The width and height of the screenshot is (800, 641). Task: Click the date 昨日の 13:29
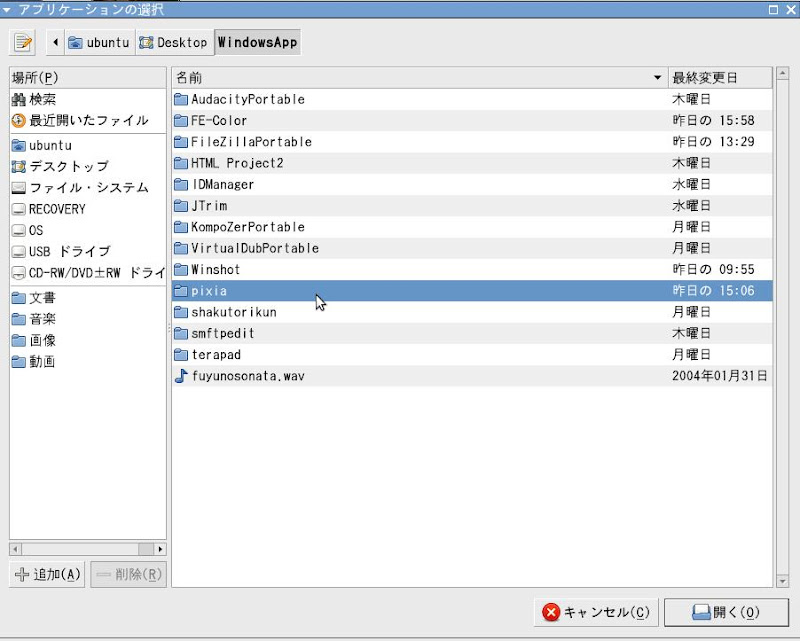pyautogui.click(x=713, y=142)
